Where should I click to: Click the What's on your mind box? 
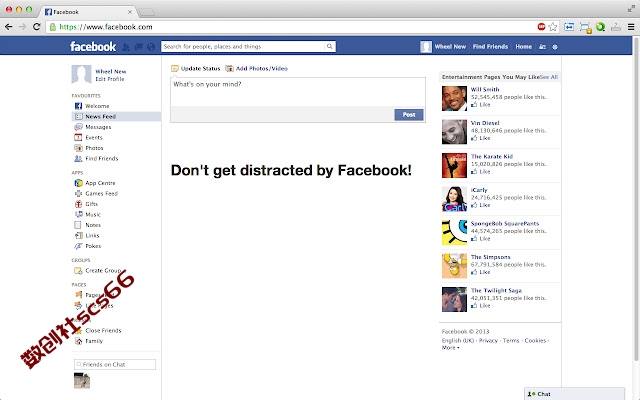(298, 92)
